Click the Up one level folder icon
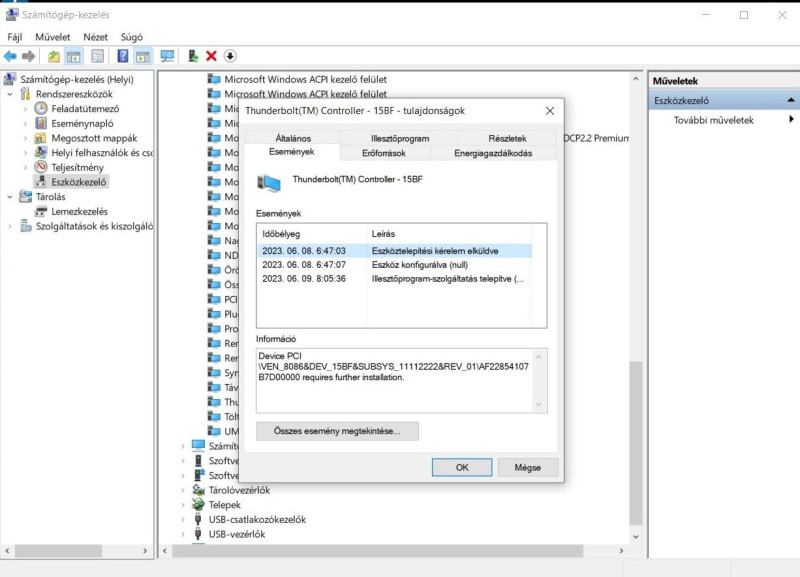 54,56
